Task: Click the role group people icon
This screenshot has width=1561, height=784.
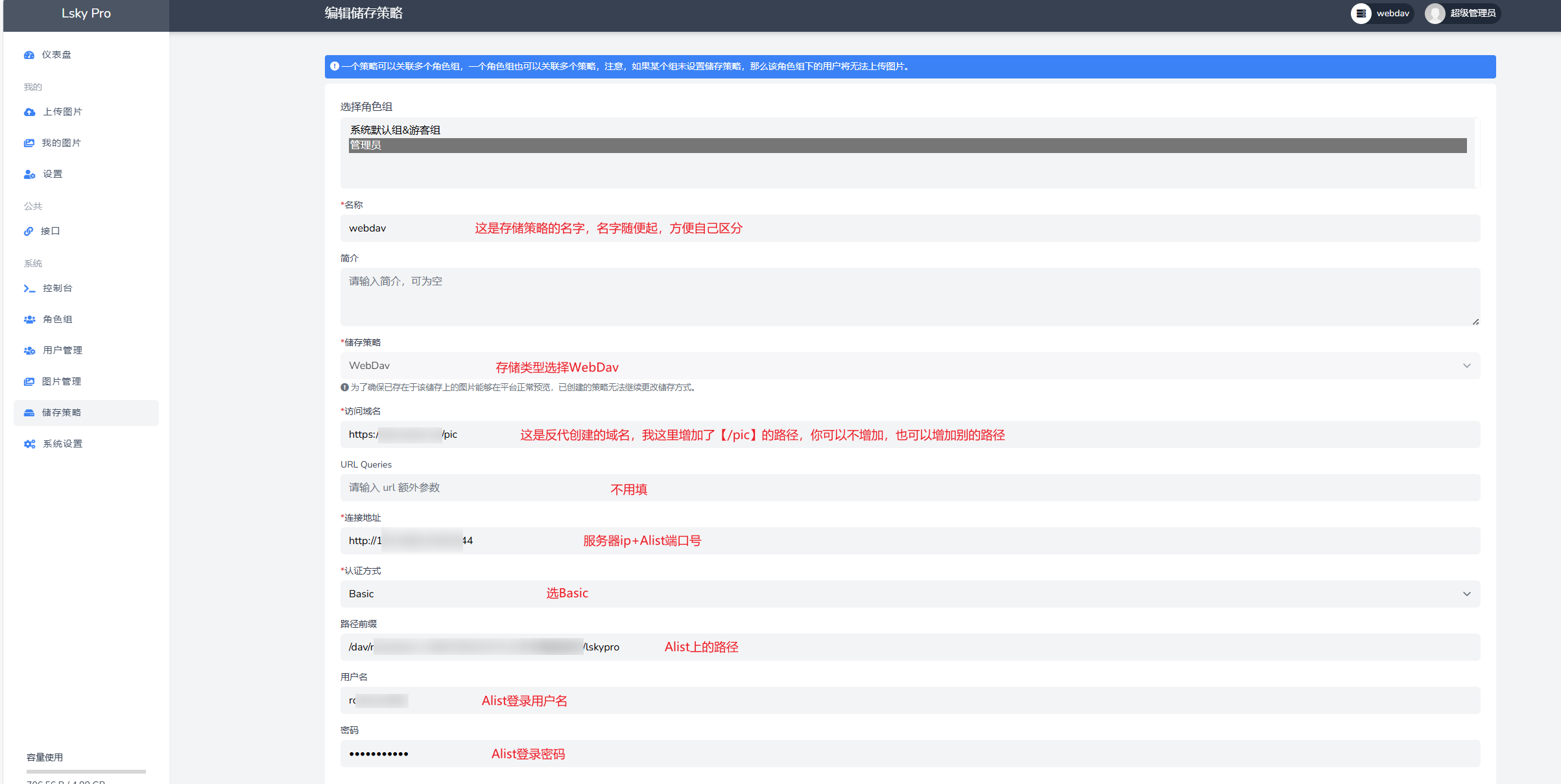Action: [30, 320]
